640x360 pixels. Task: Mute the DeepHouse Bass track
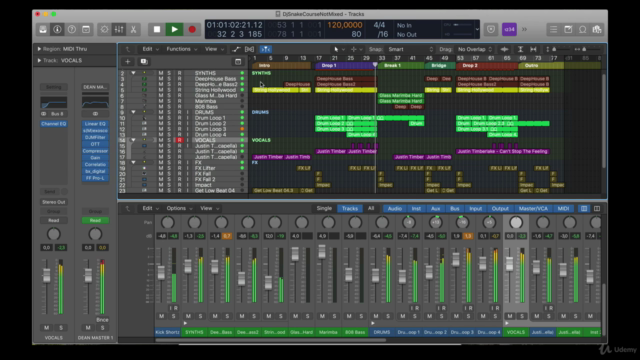161,79
